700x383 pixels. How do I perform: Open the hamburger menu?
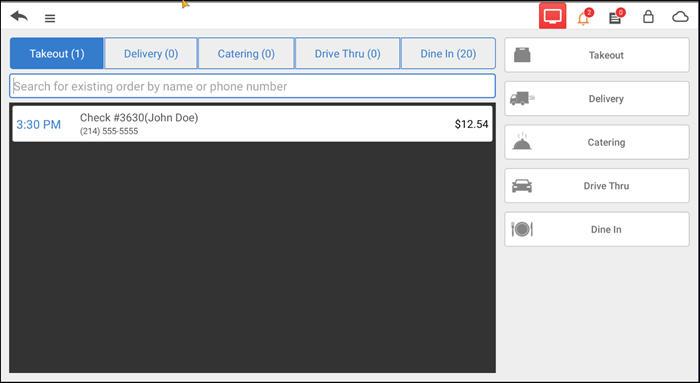[x=50, y=18]
